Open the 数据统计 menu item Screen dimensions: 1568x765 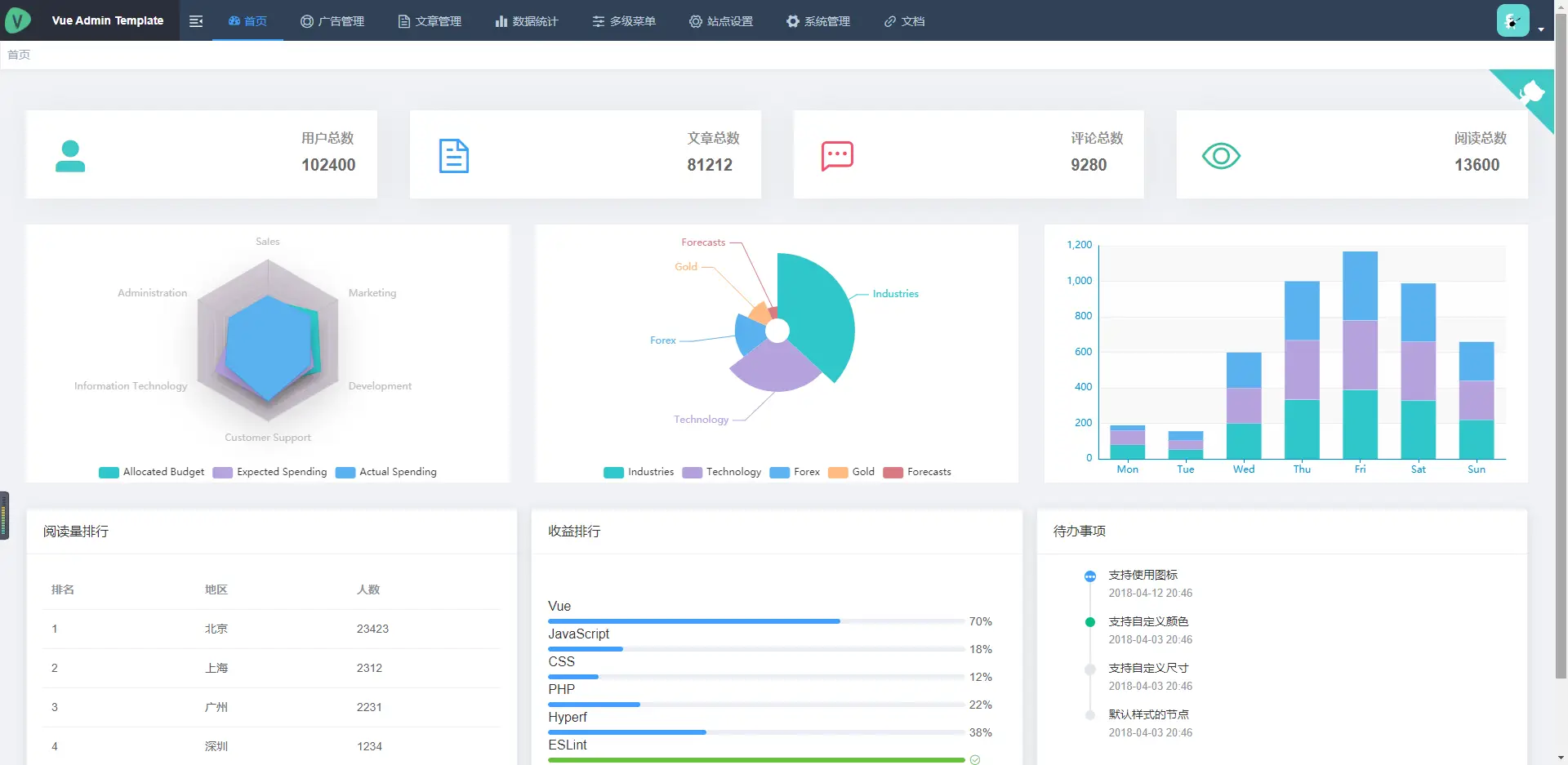click(527, 21)
